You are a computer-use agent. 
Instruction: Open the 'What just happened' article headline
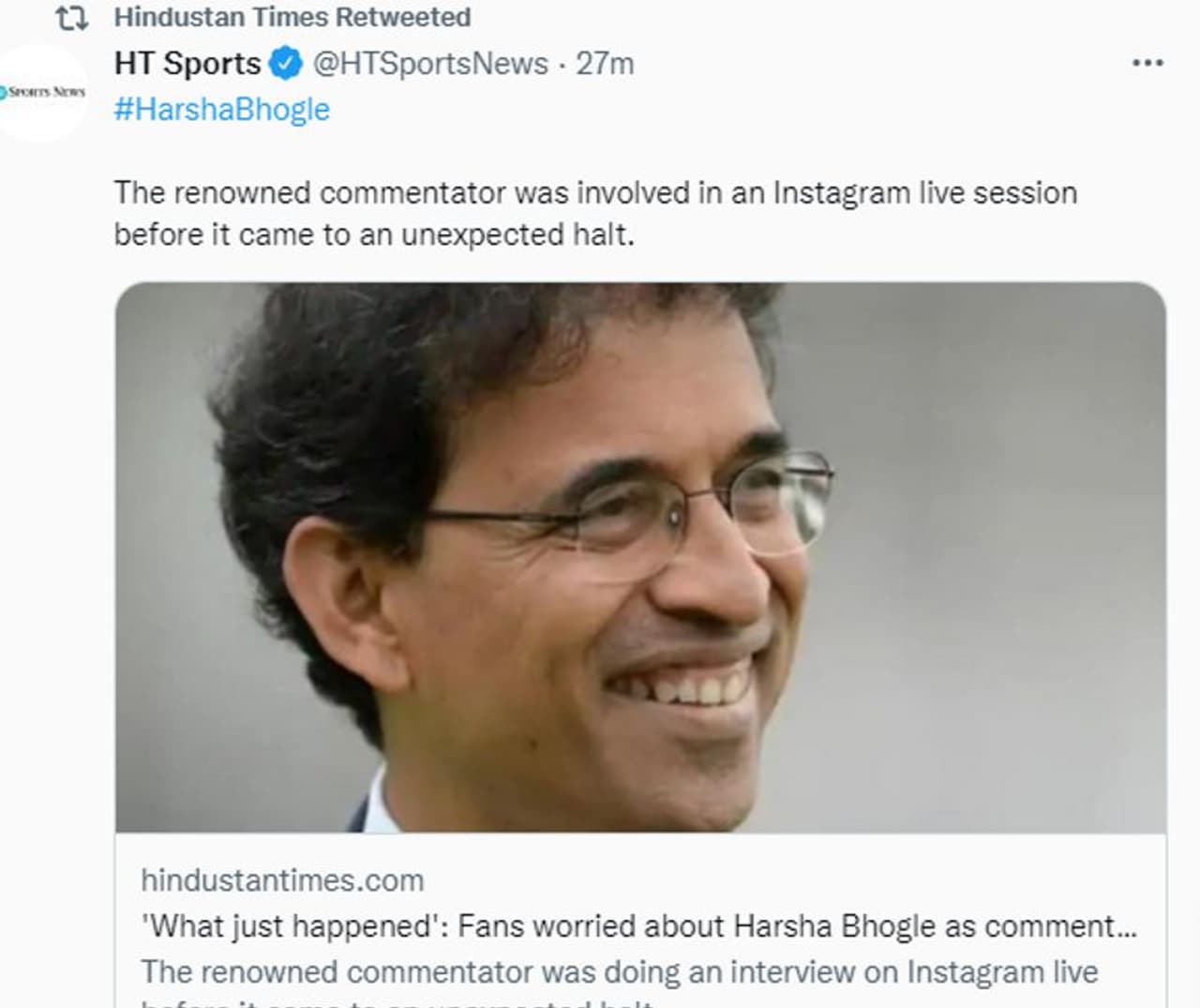point(638,925)
